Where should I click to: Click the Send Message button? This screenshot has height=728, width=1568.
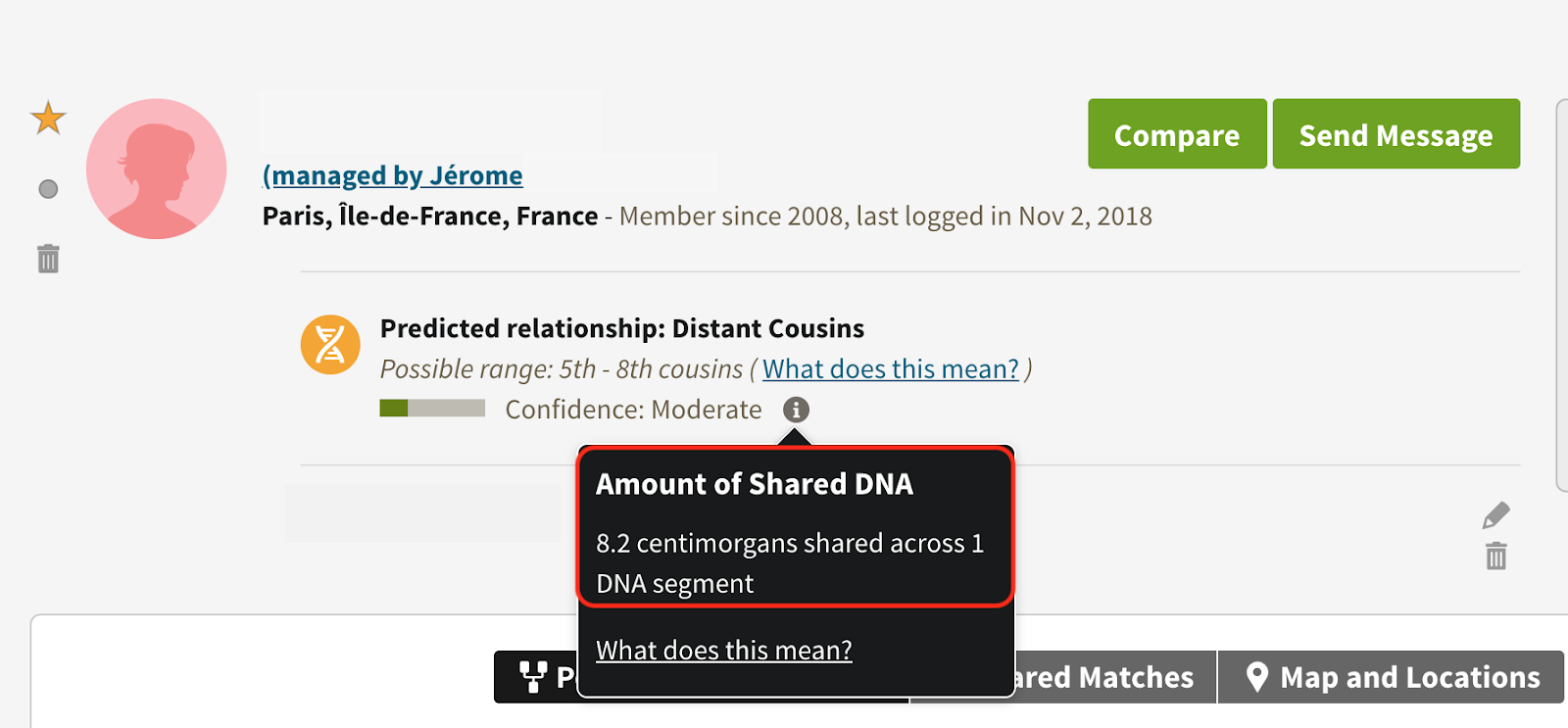tap(1396, 134)
